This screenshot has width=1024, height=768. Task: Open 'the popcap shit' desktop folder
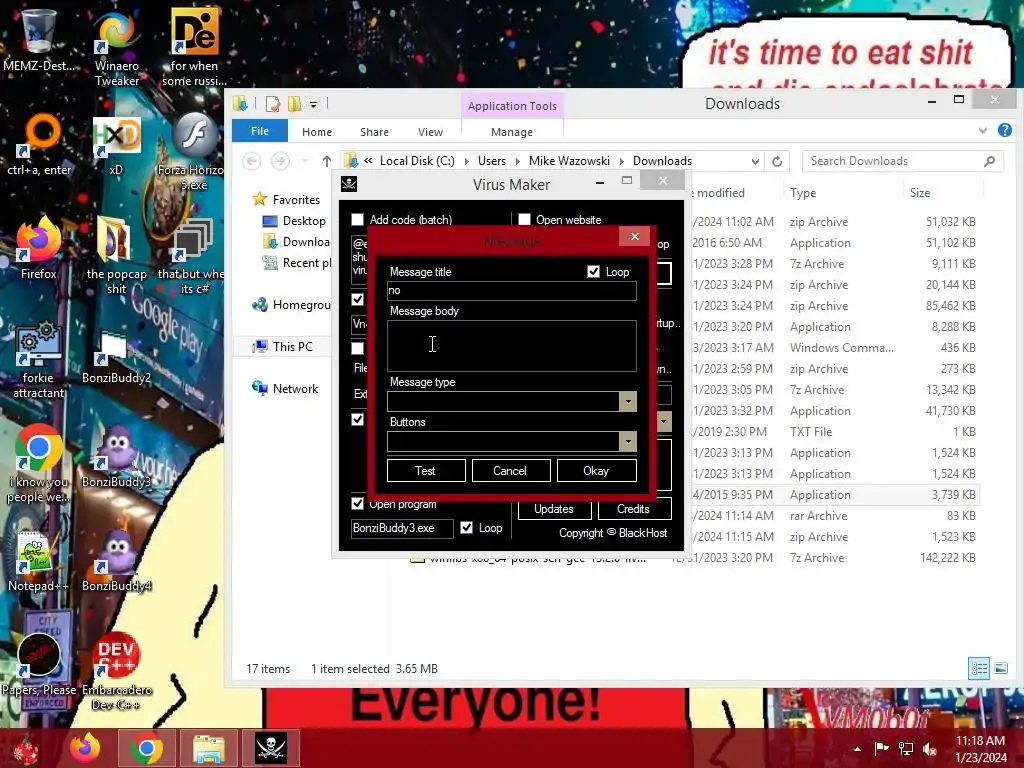[x=116, y=255]
